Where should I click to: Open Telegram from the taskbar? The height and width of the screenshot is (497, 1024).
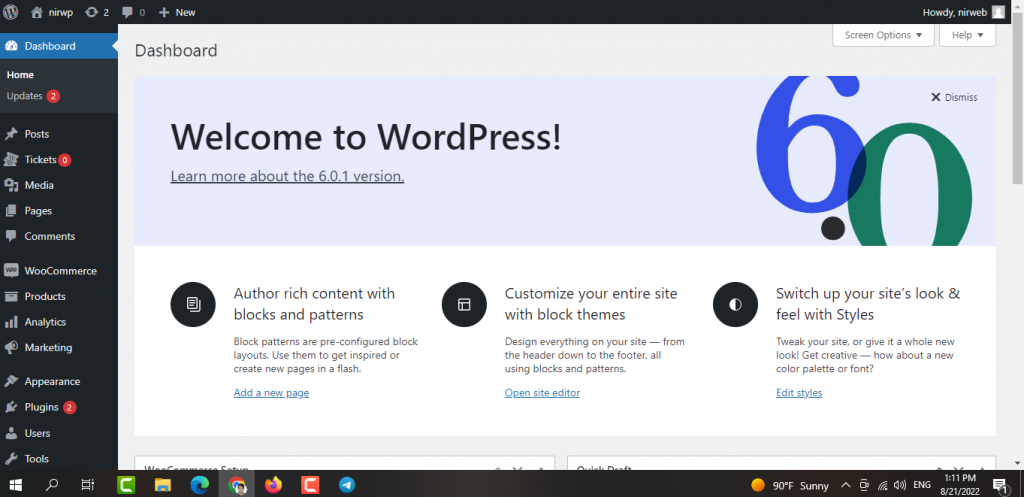tap(347, 485)
